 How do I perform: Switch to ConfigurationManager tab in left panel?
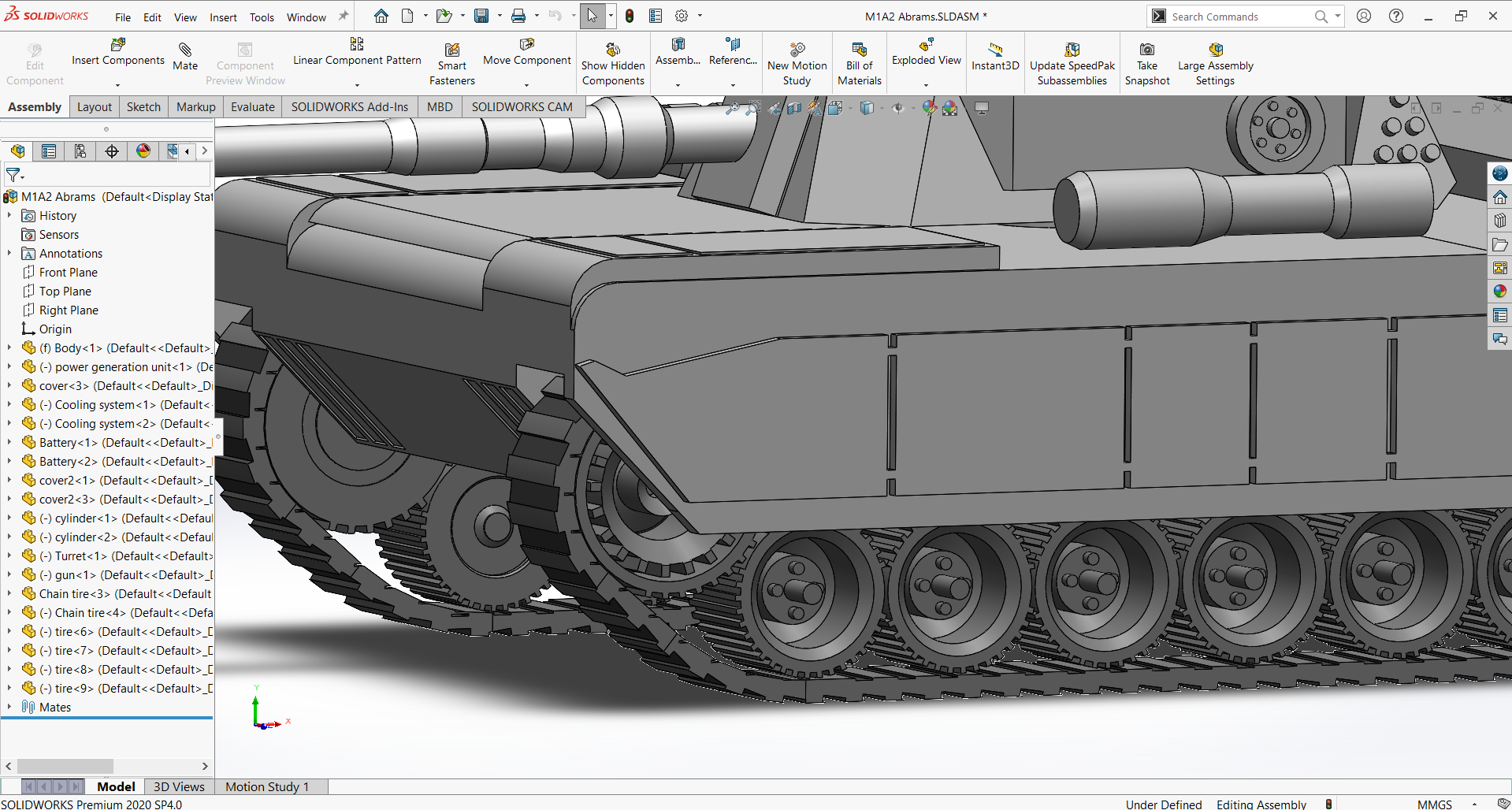tap(80, 151)
